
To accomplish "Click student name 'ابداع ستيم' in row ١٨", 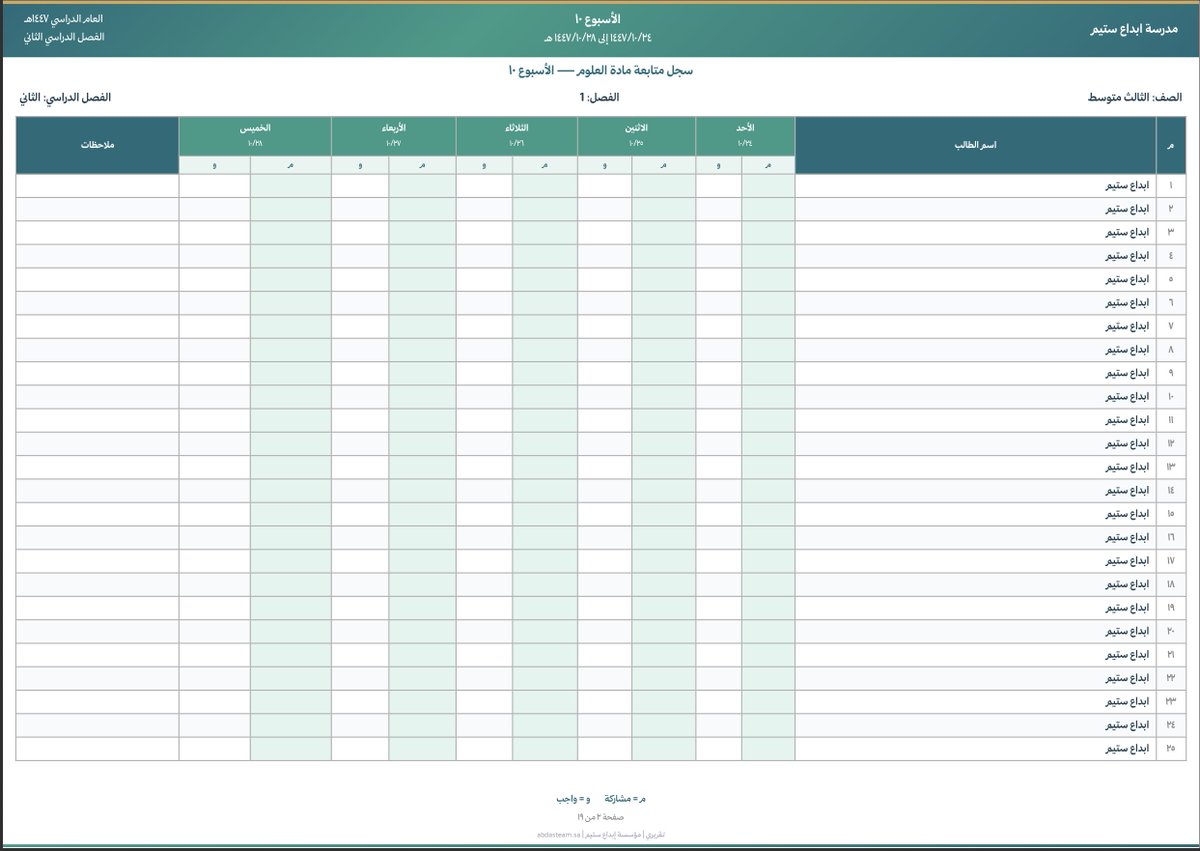I will point(1127,584).
